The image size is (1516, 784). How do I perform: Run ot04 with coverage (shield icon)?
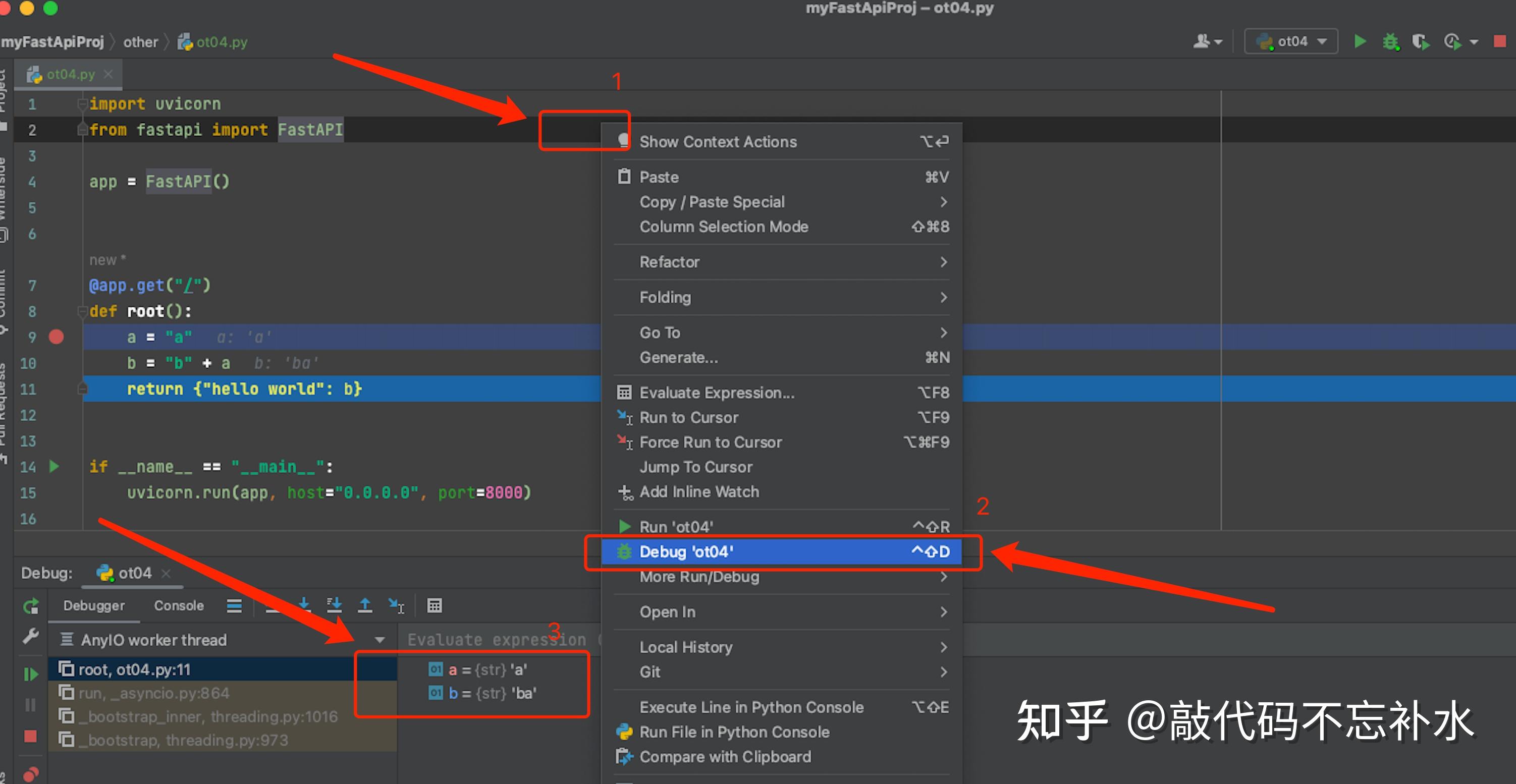[x=1420, y=42]
